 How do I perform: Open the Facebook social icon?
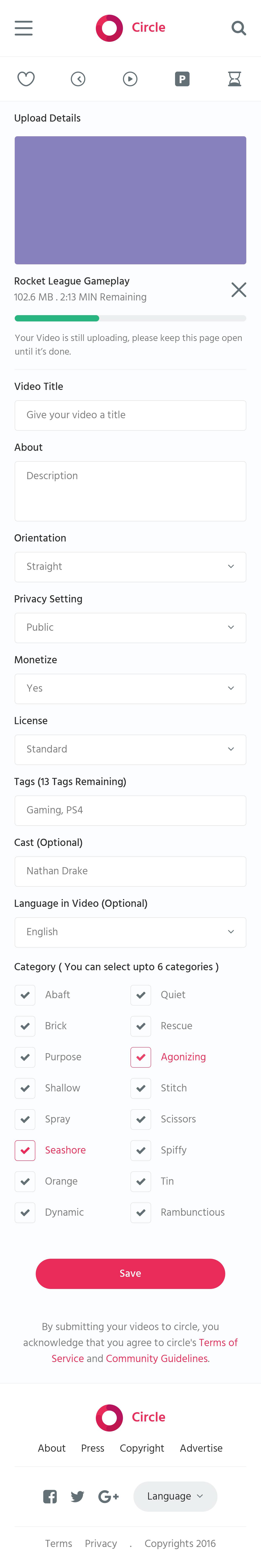tap(50, 1496)
